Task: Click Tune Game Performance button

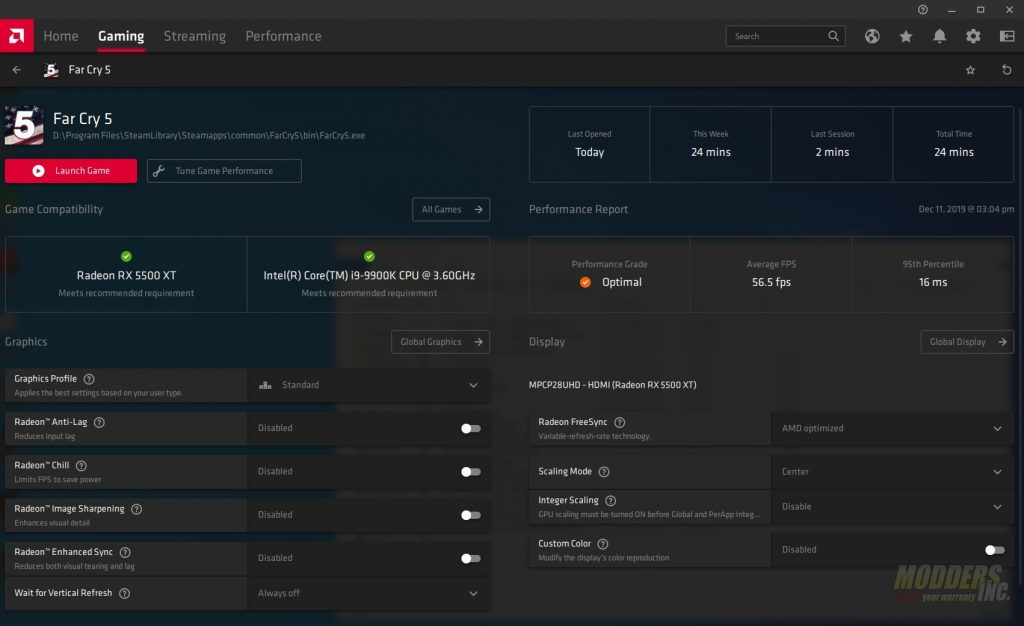Action: click(x=224, y=170)
